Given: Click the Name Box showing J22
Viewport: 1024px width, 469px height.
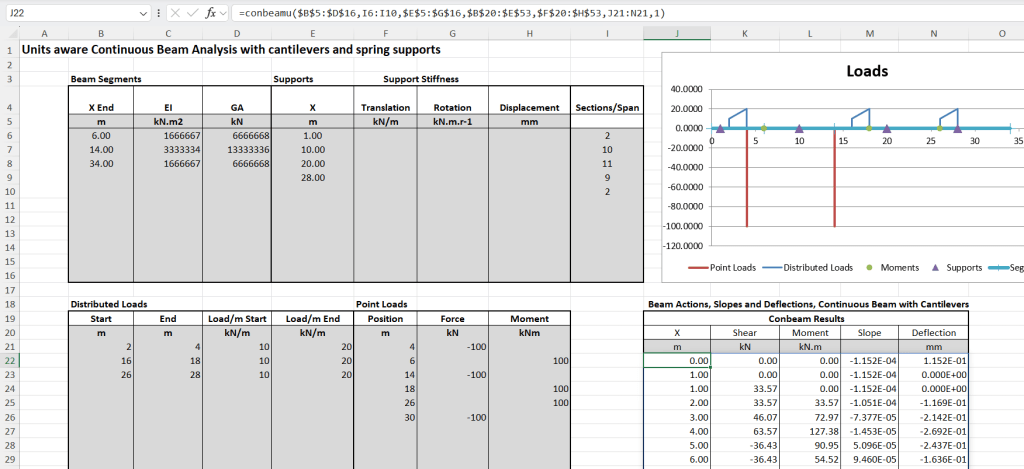Looking at the screenshot, I should coord(70,14).
